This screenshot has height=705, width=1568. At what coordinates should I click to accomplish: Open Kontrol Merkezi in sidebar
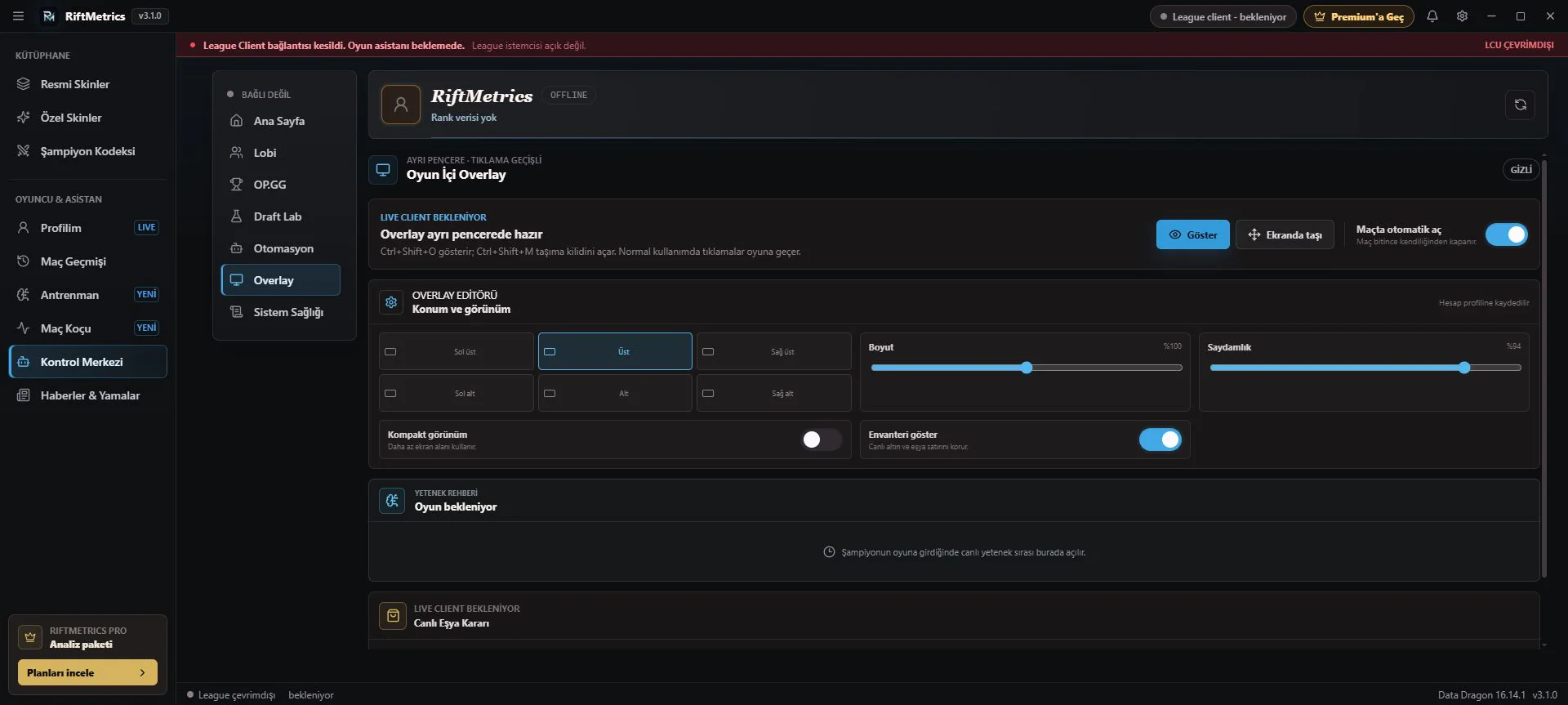click(87, 362)
